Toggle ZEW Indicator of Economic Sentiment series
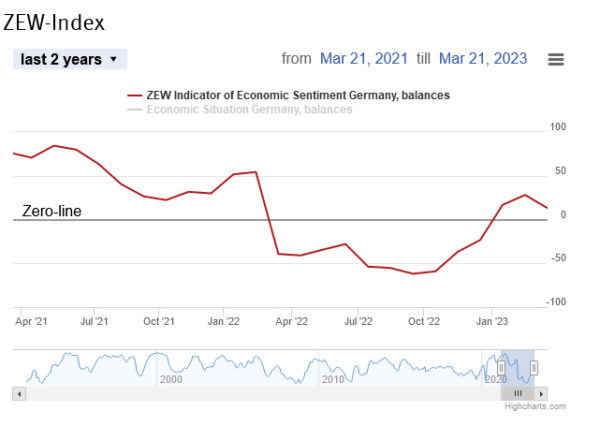The height and width of the screenshot is (441, 600). (x=298, y=95)
